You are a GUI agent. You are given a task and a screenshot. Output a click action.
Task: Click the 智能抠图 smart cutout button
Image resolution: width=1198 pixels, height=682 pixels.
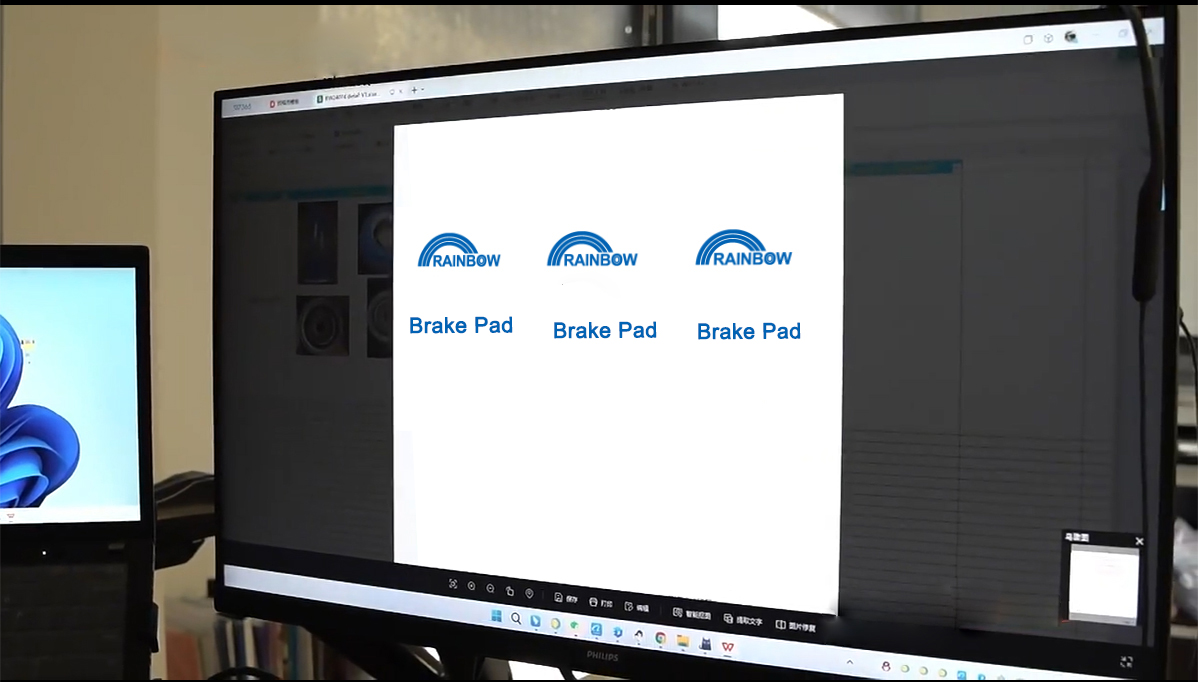691,614
